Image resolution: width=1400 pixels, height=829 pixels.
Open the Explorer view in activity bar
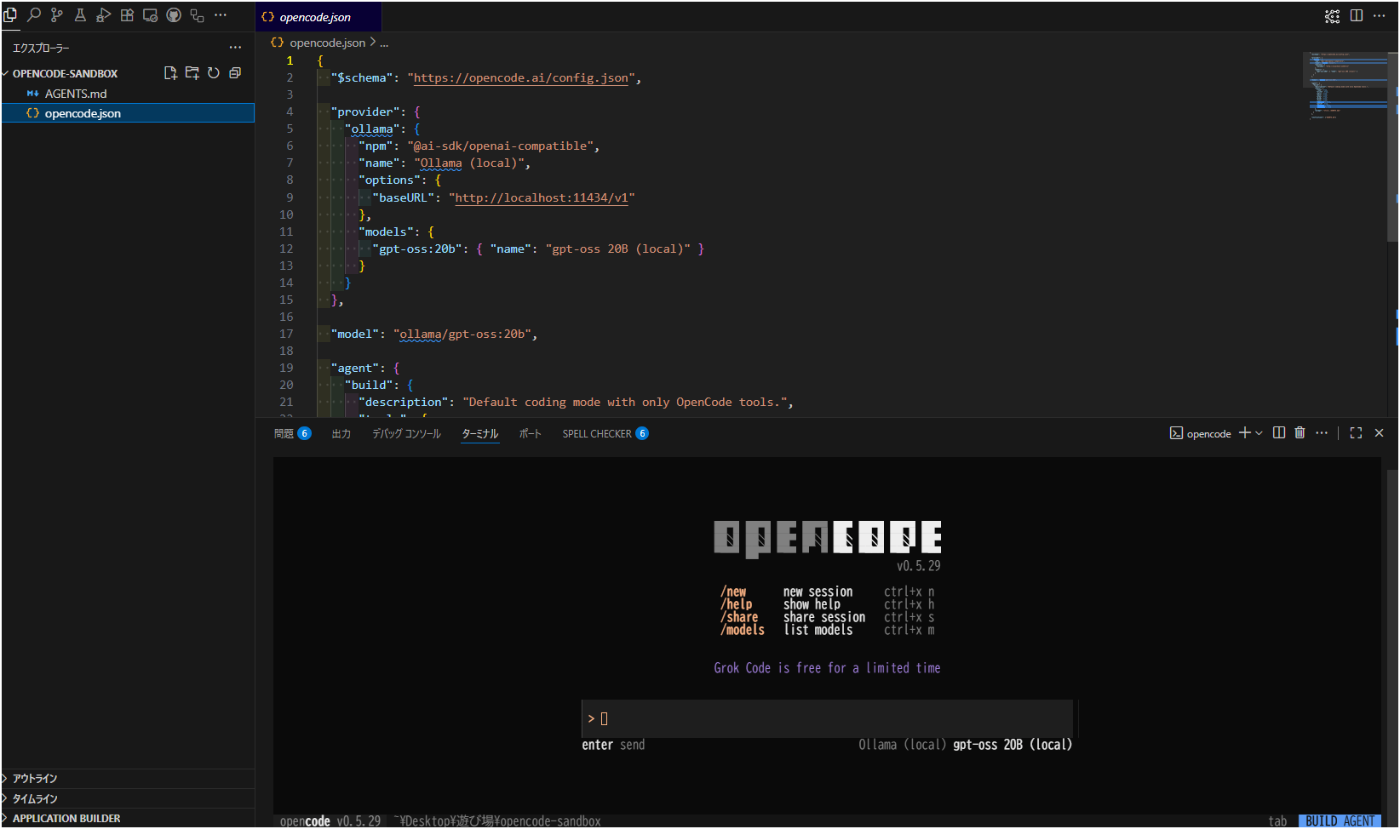(11, 15)
